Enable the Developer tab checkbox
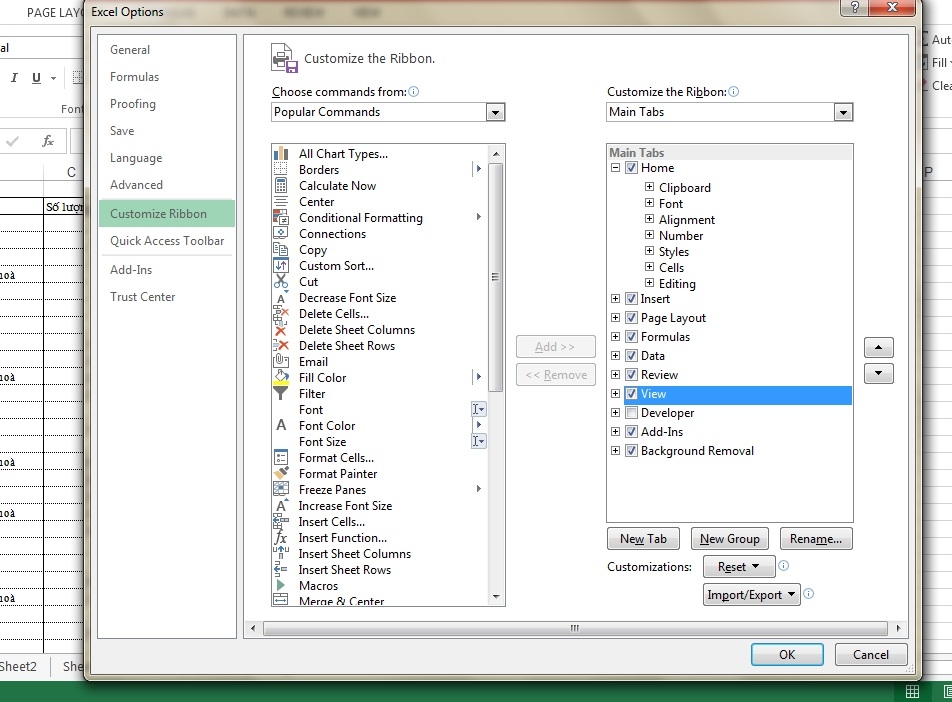Viewport: 952px width, 702px height. tap(631, 413)
